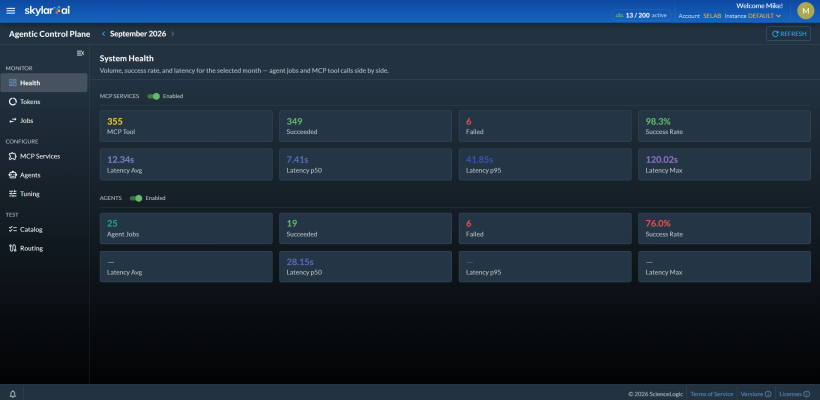
Task: Click the user avatar M
Action: click(x=805, y=10)
